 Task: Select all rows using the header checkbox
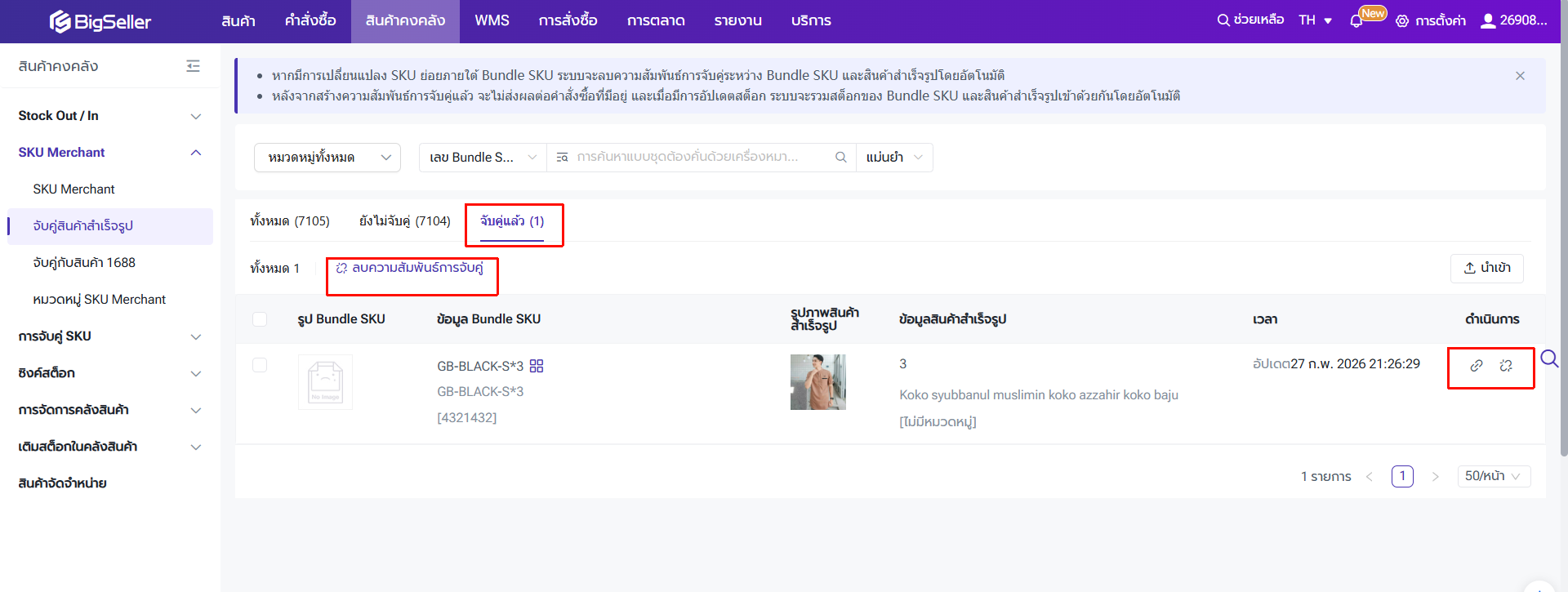pyautogui.click(x=260, y=319)
